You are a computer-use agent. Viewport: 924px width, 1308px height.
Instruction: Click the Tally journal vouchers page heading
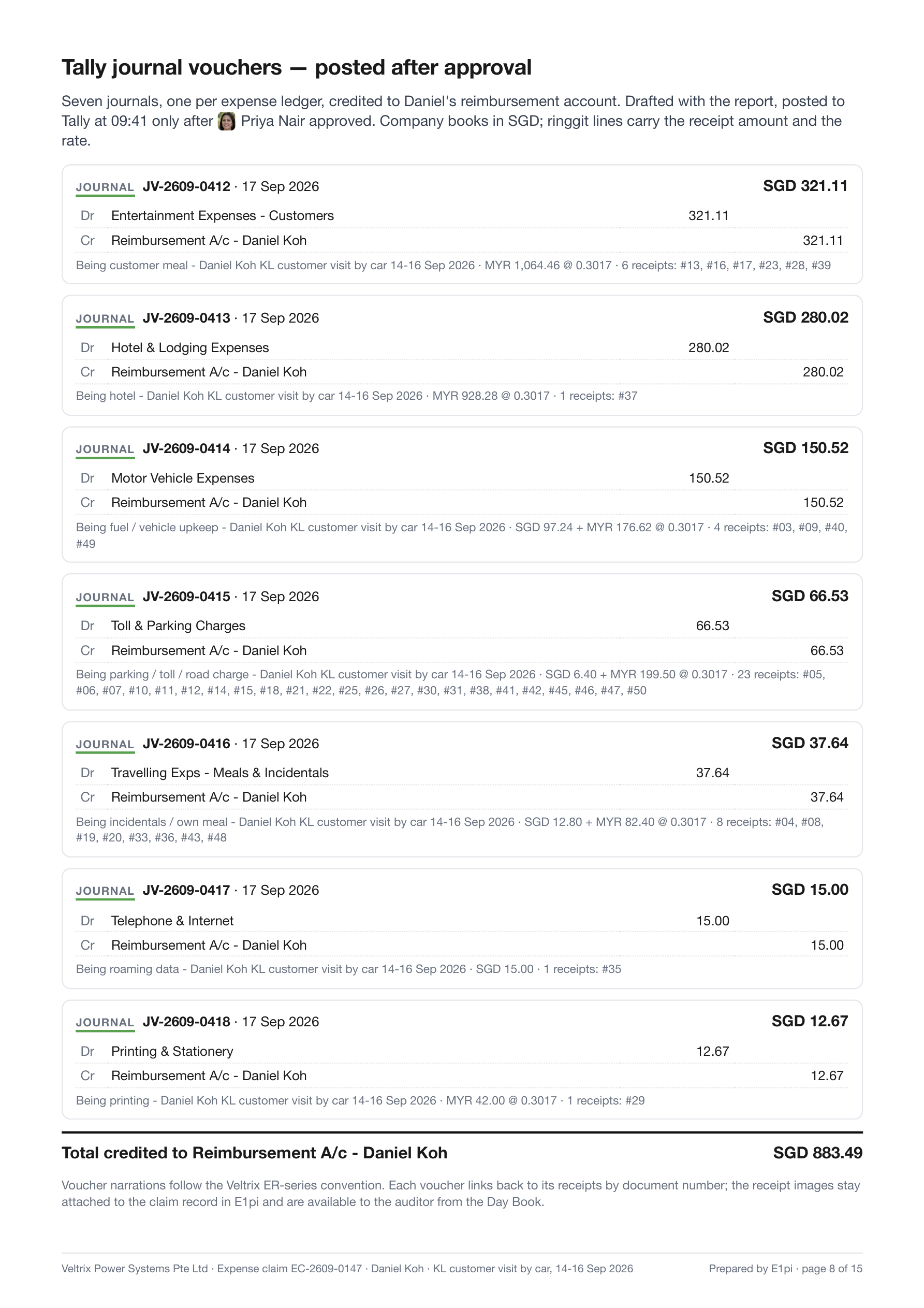pos(296,67)
